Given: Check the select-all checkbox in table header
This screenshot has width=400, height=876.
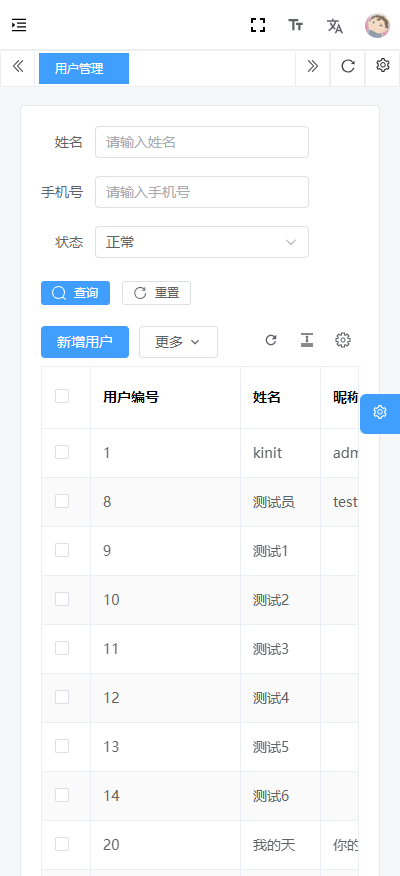Looking at the screenshot, I should pos(62,396).
